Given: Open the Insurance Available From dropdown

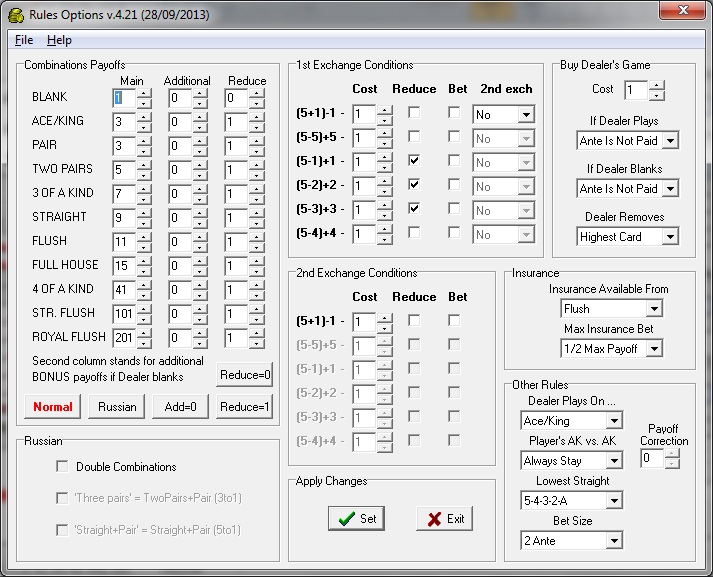Looking at the screenshot, I should click(x=652, y=309).
